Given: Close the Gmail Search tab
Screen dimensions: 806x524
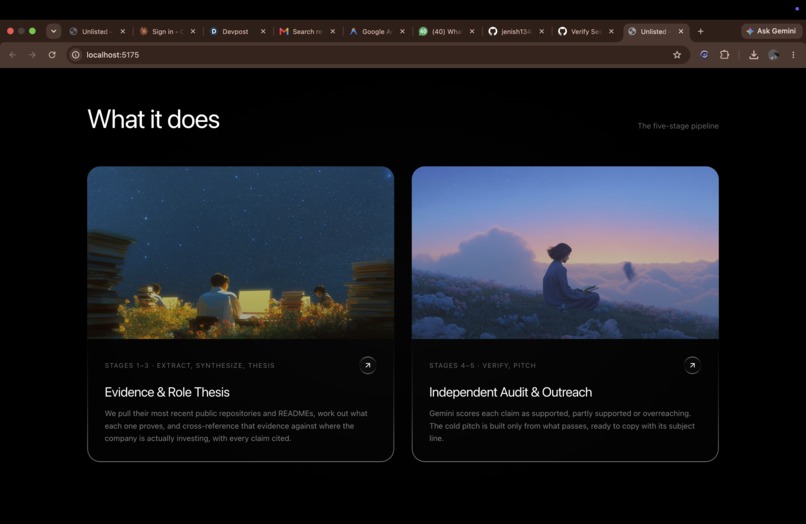Looking at the screenshot, I should coord(333,31).
